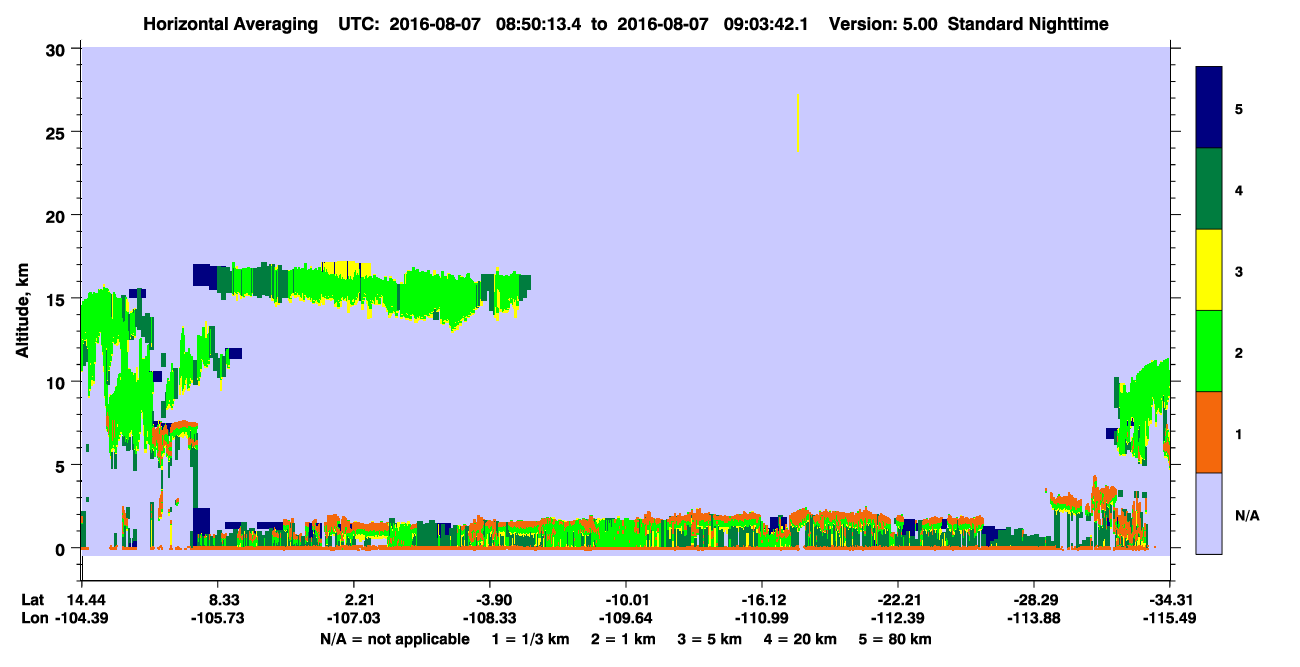Viewport: 1300px width, 667px height.
Task: Click the y-axis tick label 5
Action: click(62, 465)
